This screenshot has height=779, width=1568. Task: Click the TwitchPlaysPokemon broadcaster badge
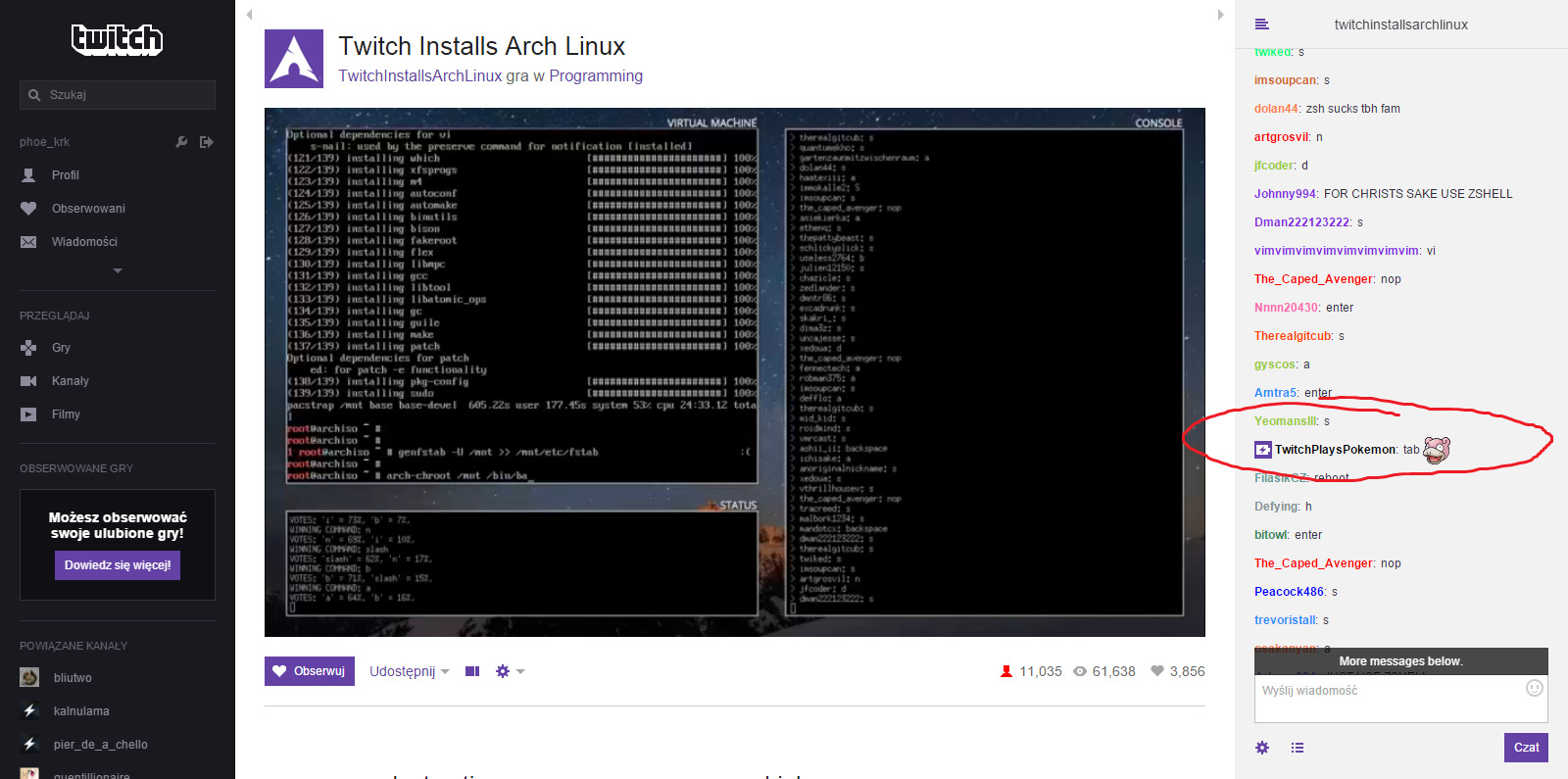(x=1263, y=450)
